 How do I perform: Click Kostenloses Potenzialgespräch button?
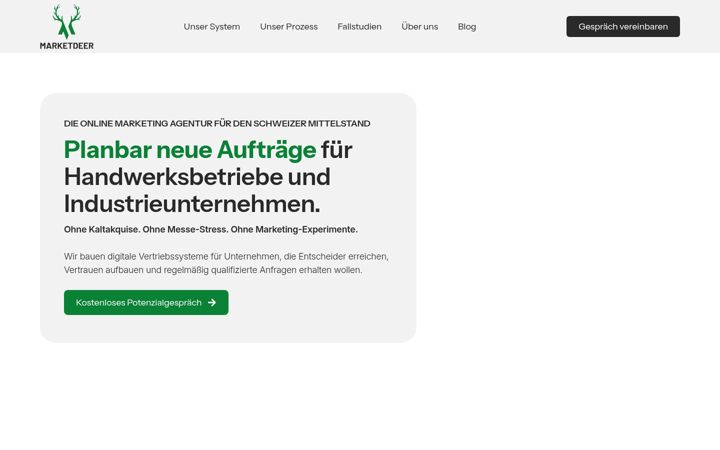pos(146,303)
